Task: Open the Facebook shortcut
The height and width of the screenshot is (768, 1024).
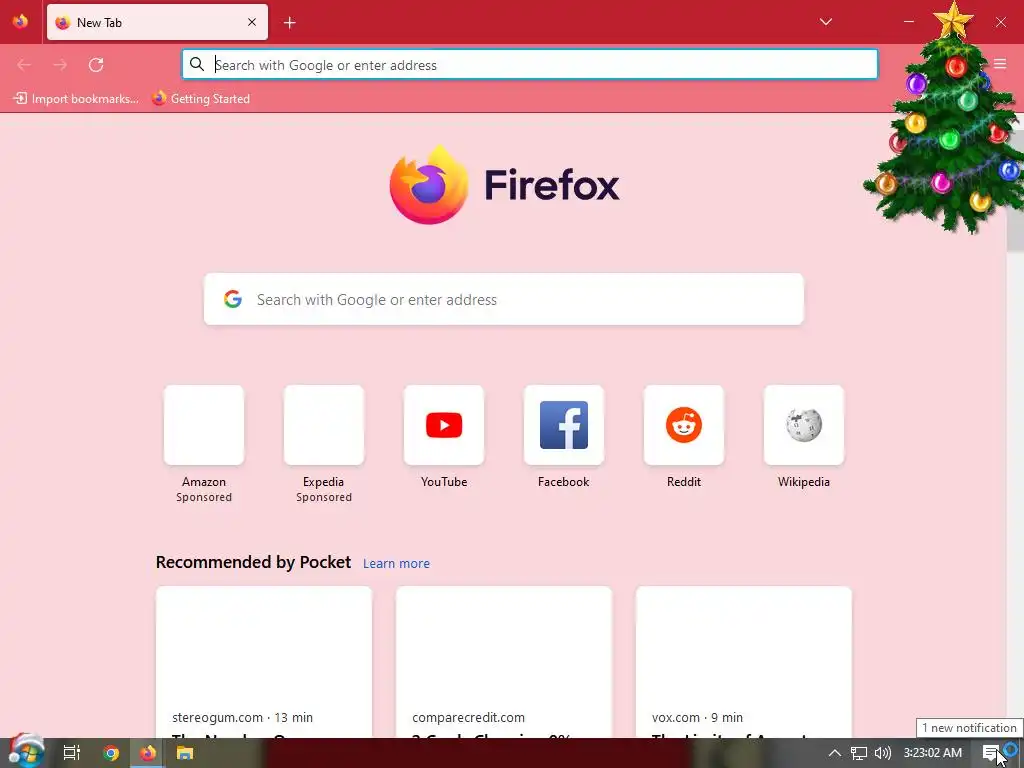Action: 564,425
